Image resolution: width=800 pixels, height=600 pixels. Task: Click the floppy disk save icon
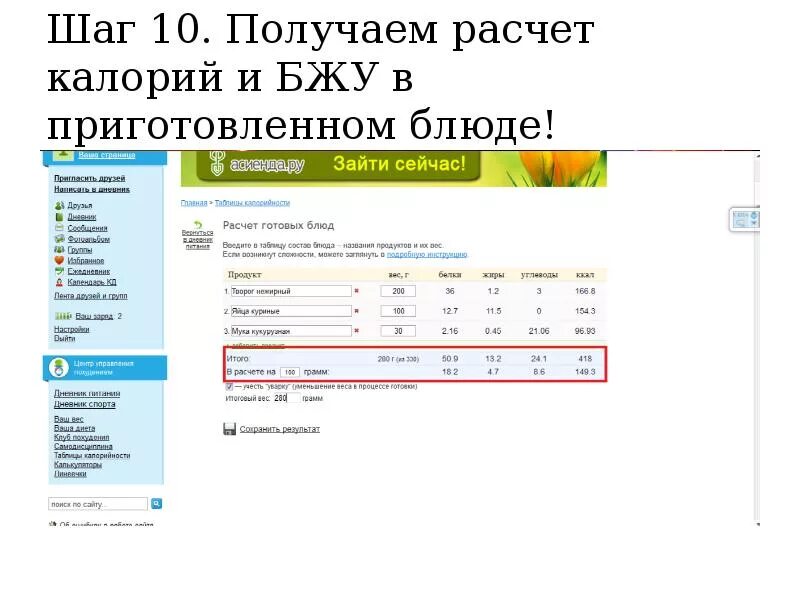click(230, 429)
